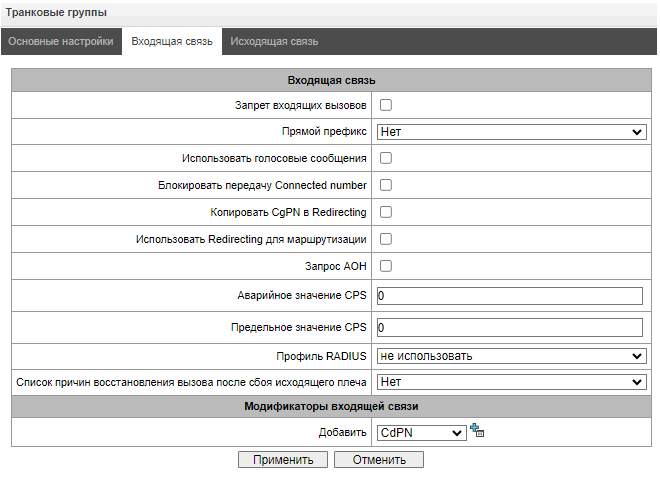Switch to Исходящая связь tab
This screenshot has width=660, height=477.
[274, 42]
